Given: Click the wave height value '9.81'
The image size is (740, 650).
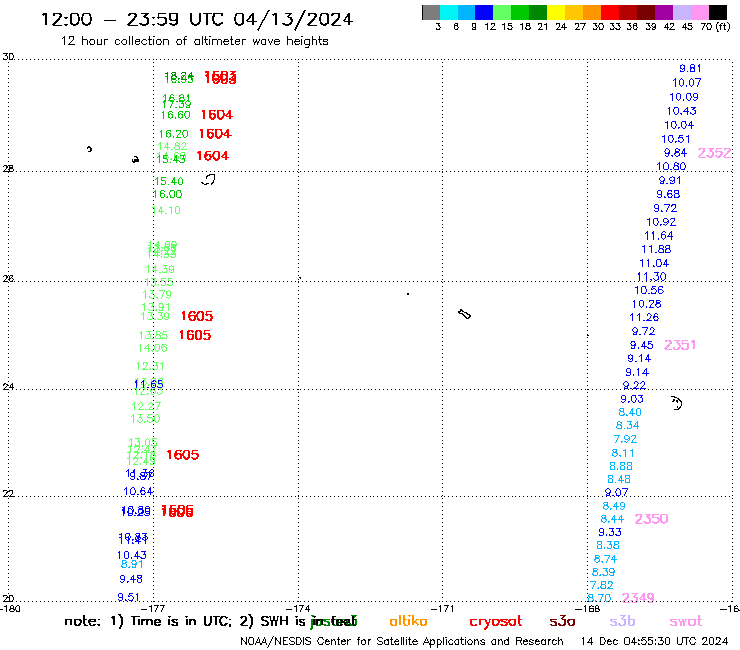Looking at the screenshot, I should coord(690,68).
